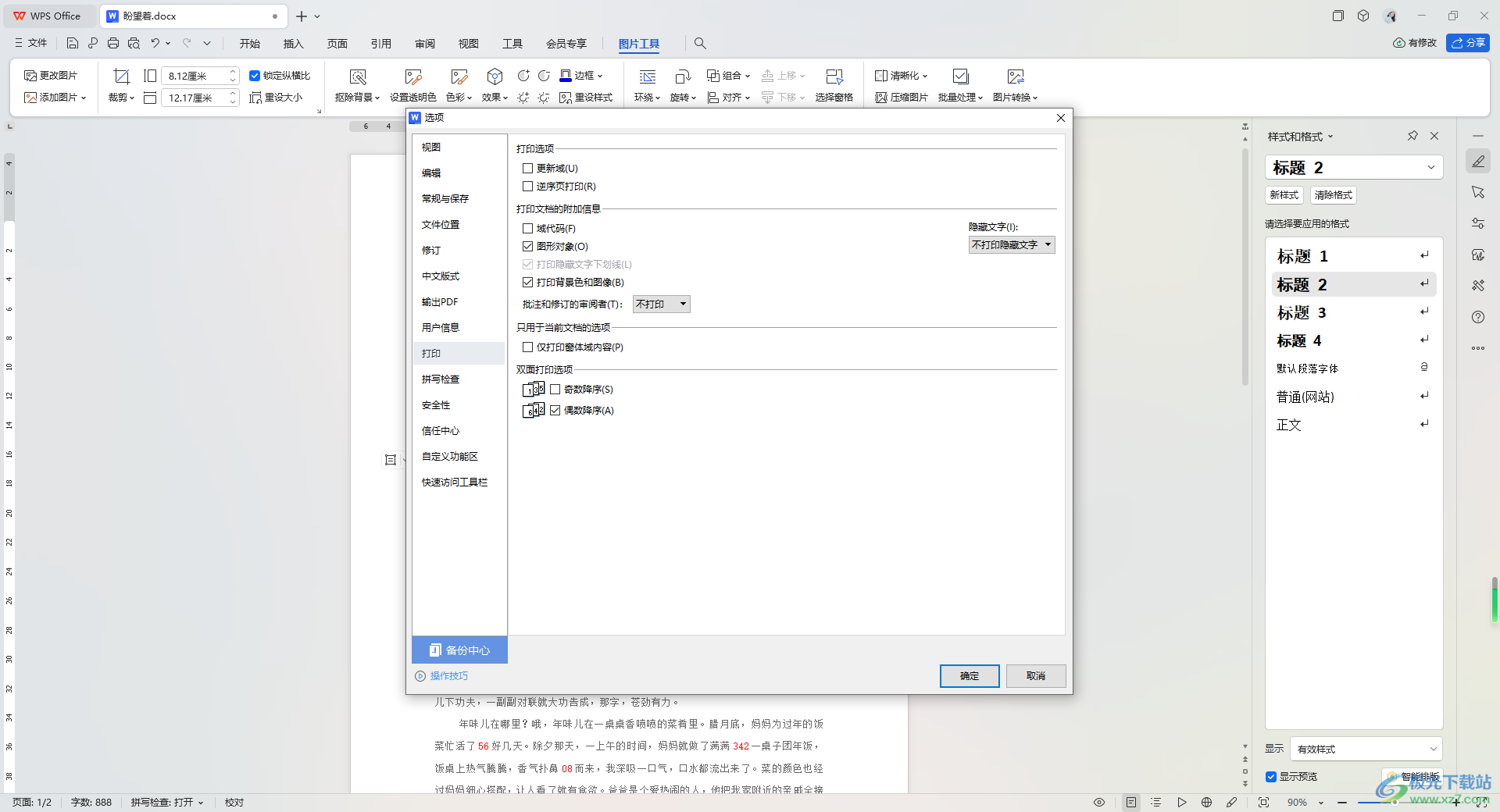Click the 清除格式 button
1500x812 pixels.
1334,195
